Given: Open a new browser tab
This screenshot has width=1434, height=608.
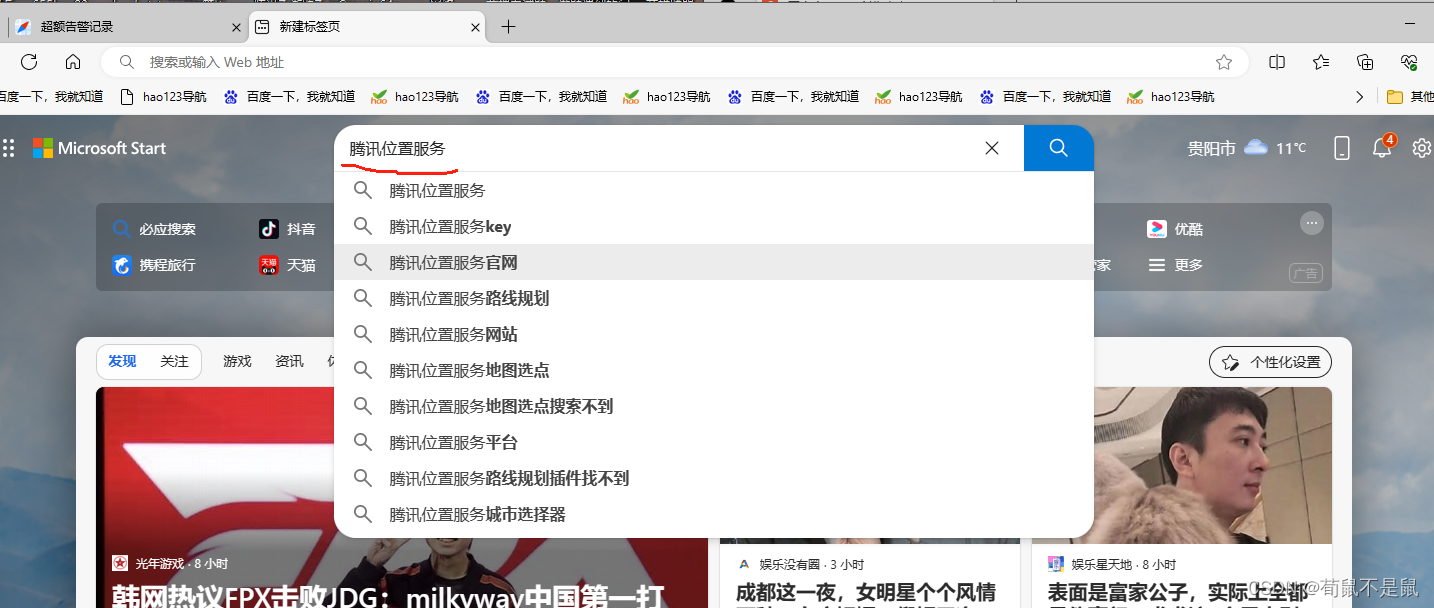Looking at the screenshot, I should click(x=508, y=27).
